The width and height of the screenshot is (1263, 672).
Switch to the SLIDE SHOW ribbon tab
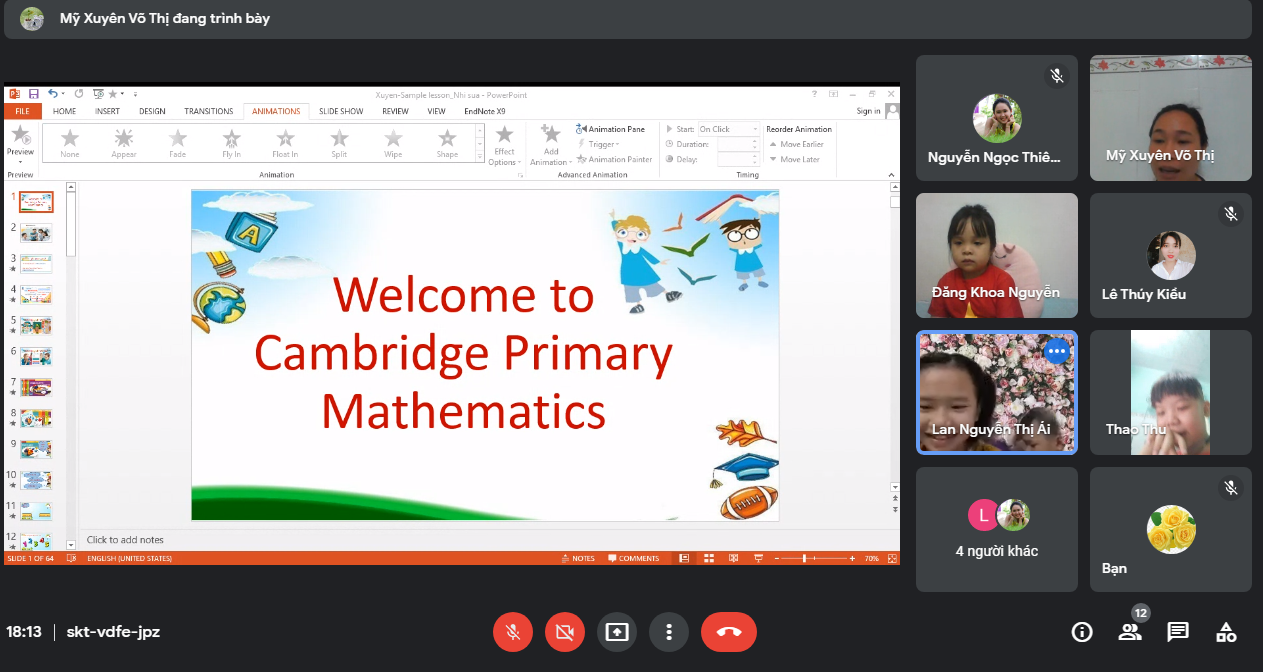coord(341,111)
